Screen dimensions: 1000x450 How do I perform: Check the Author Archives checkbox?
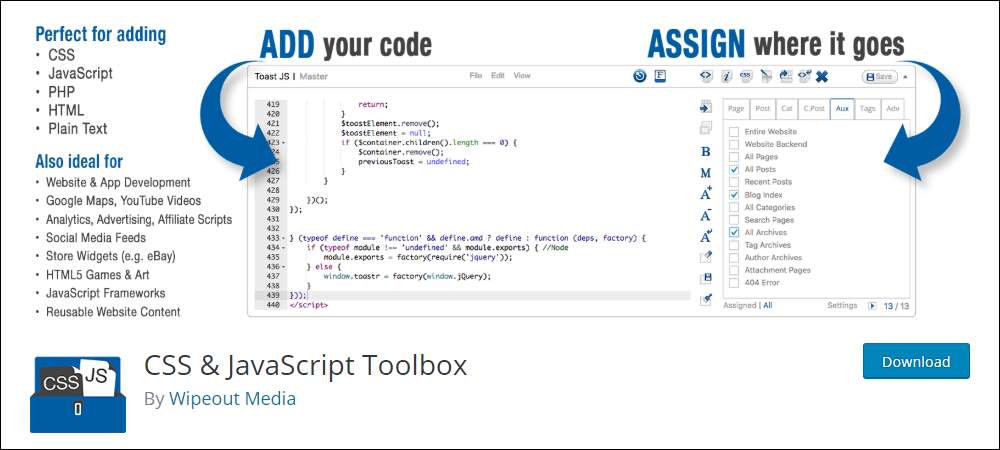coord(734,258)
